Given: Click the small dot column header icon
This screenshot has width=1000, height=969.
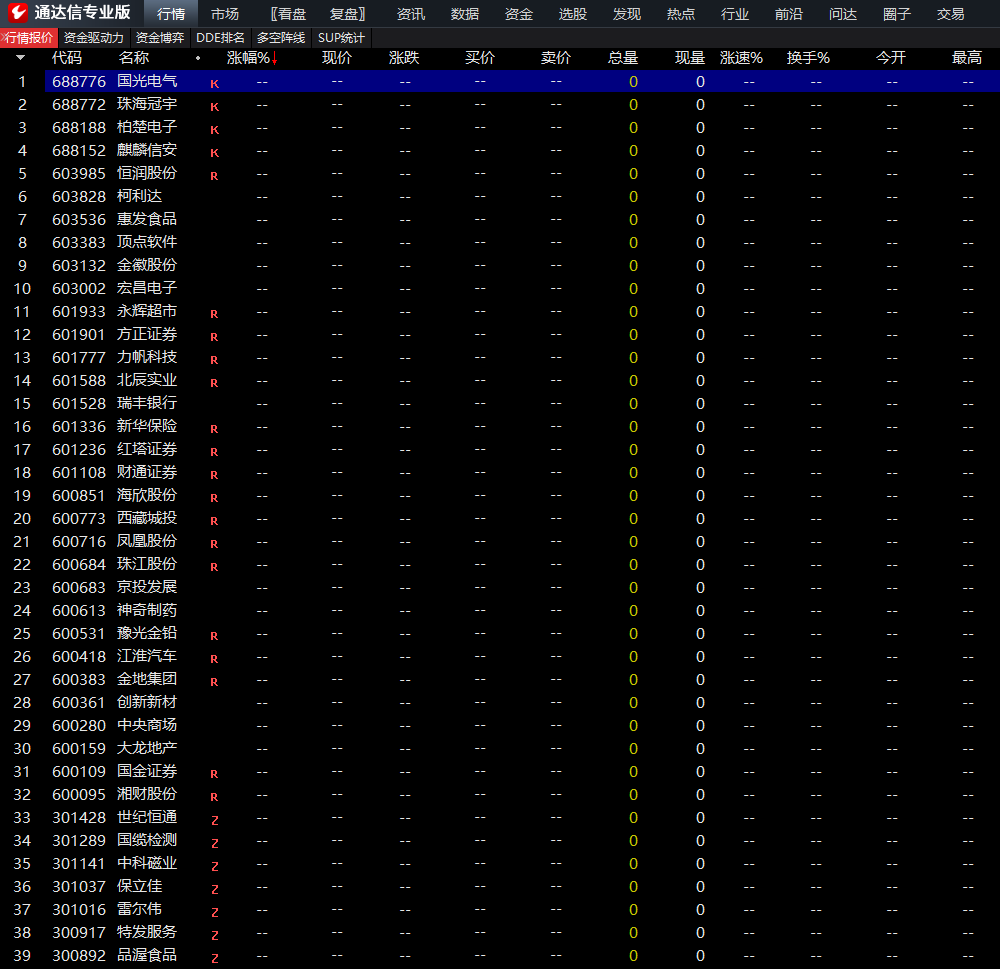Looking at the screenshot, I should 198,58.
